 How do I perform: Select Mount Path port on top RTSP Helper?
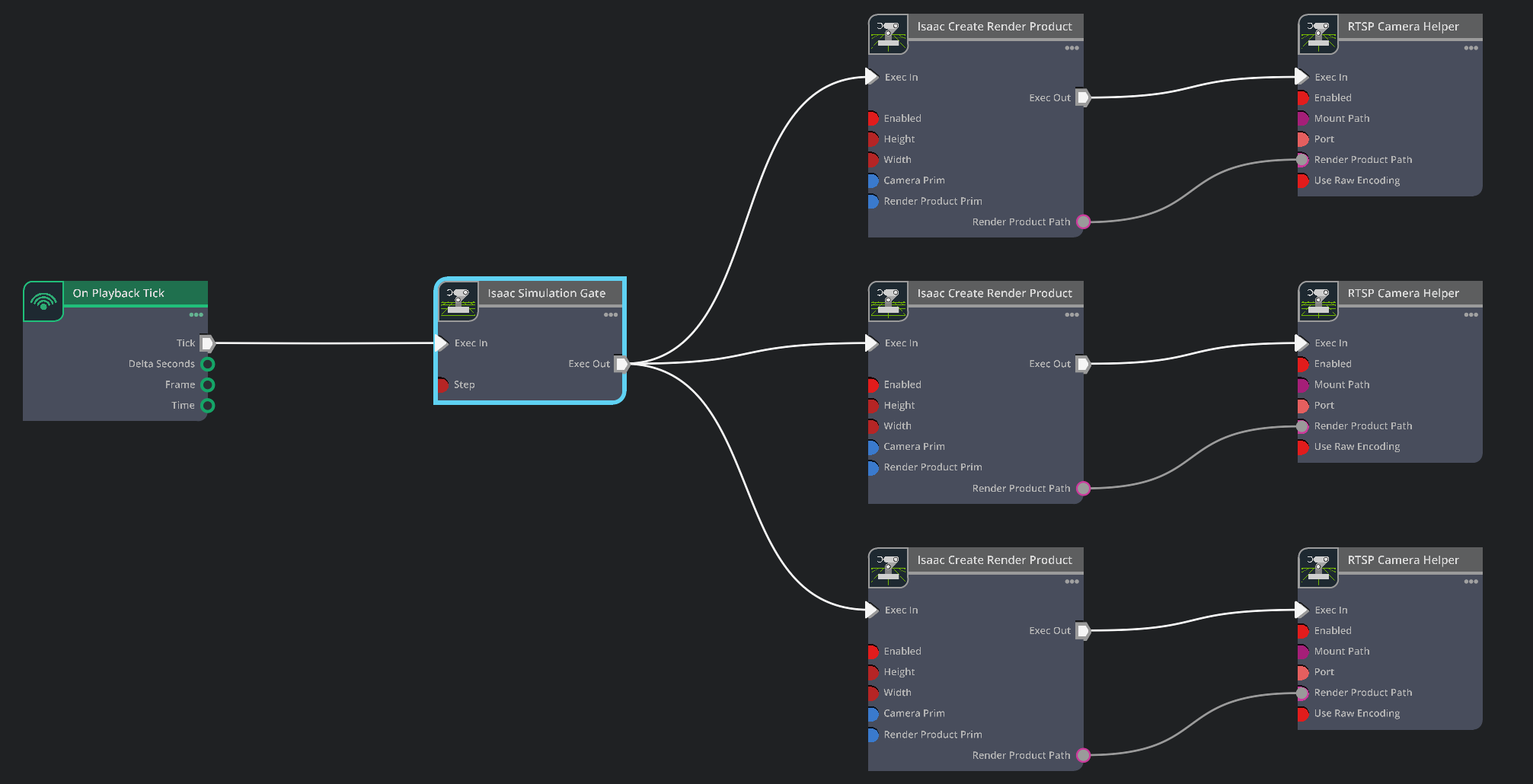pos(1303,118)
